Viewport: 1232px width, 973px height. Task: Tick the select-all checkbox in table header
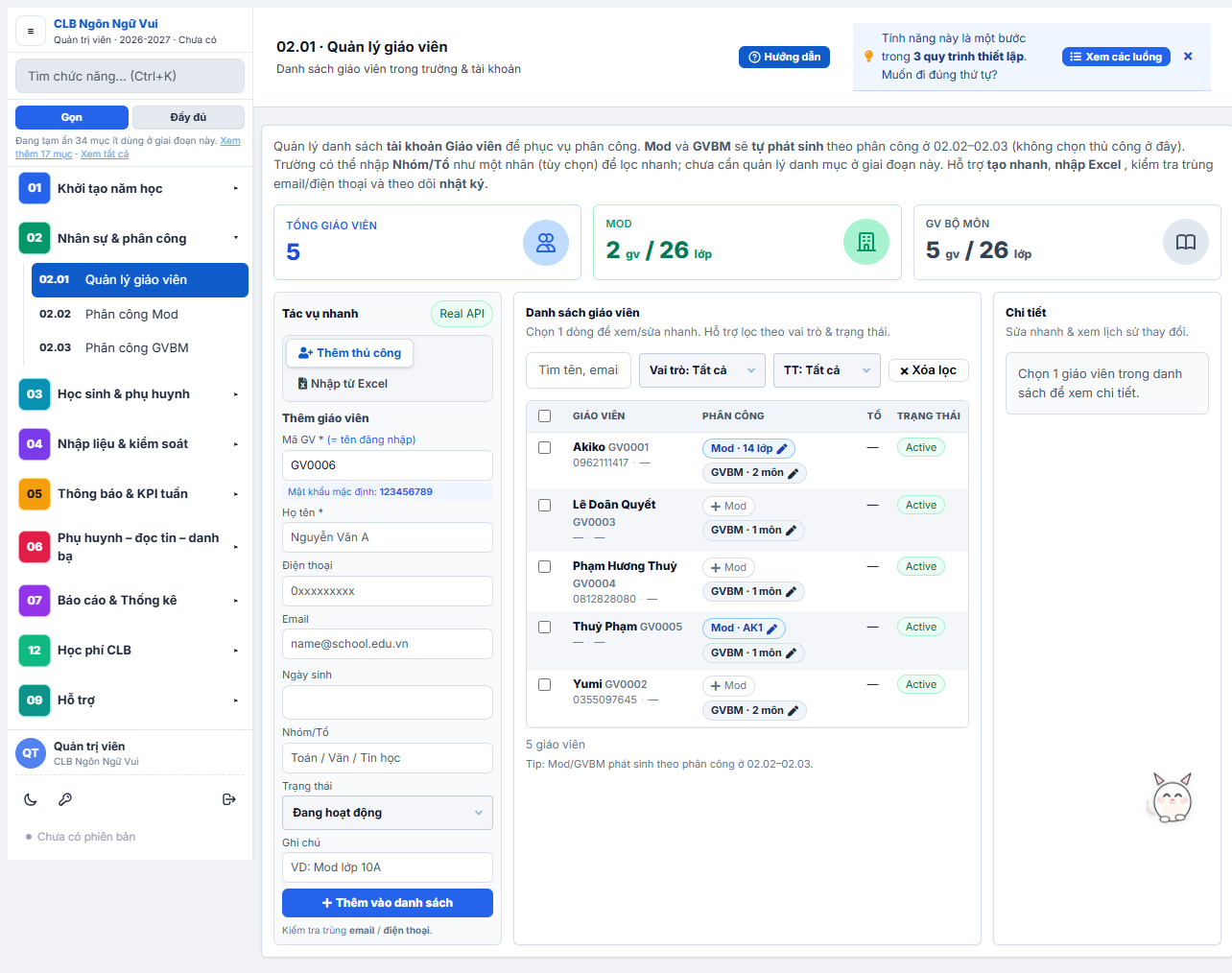[545, 415]
